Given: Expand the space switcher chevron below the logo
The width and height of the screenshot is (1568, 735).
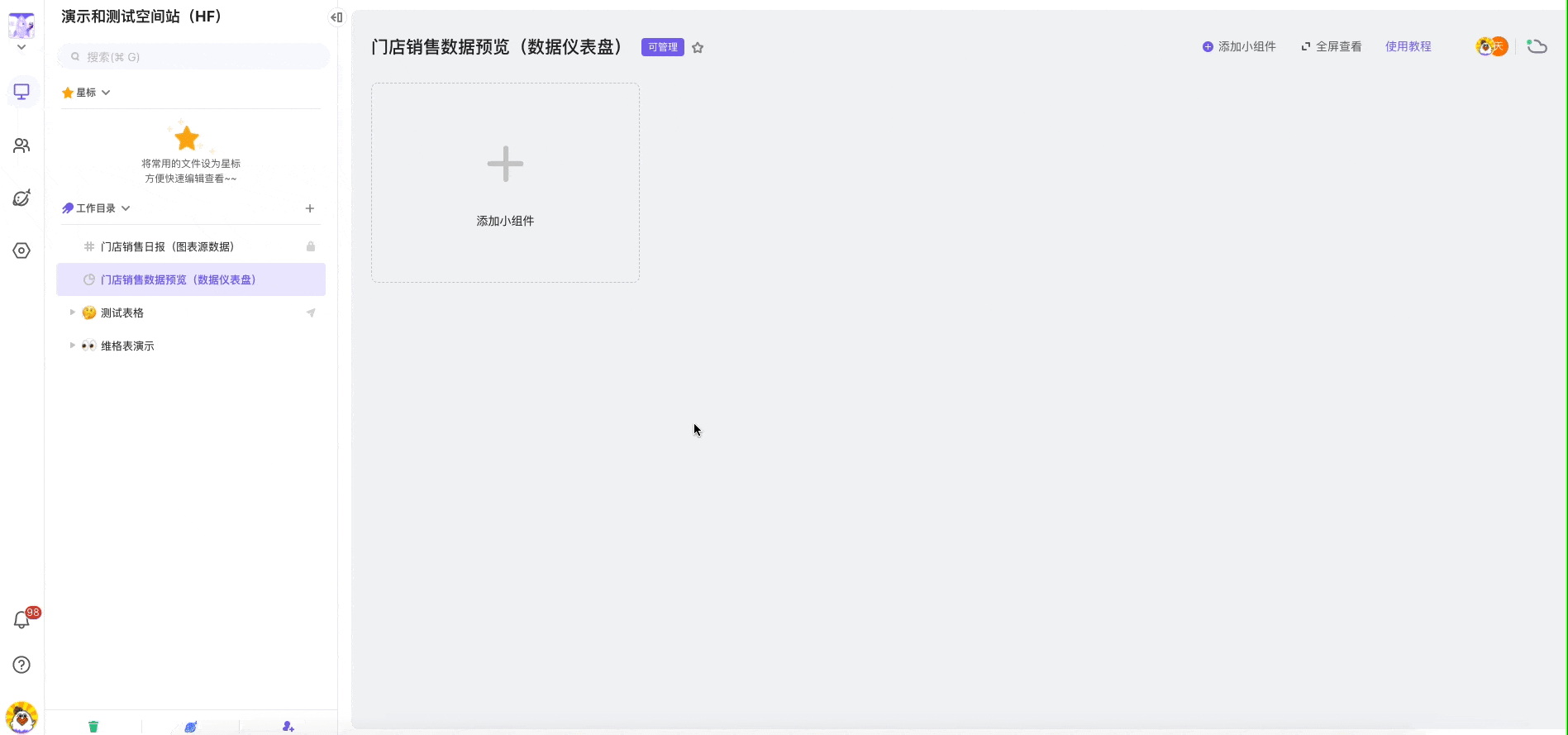Looking at the screenshot, I should 21,47.
